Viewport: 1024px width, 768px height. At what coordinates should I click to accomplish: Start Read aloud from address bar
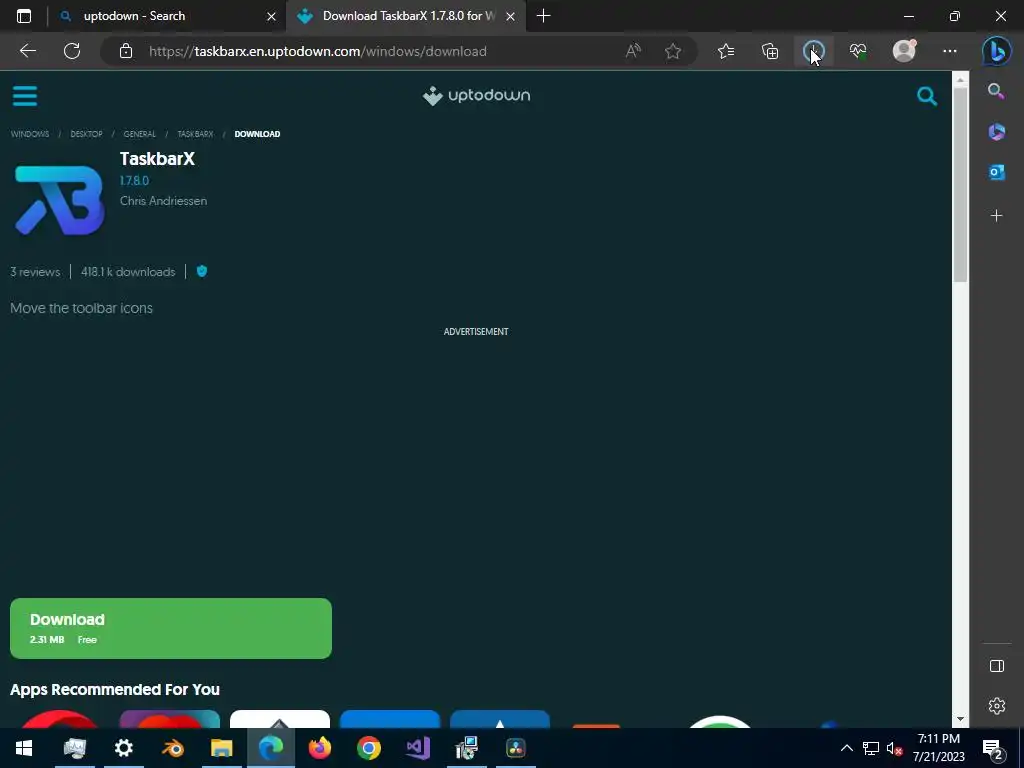633,51
